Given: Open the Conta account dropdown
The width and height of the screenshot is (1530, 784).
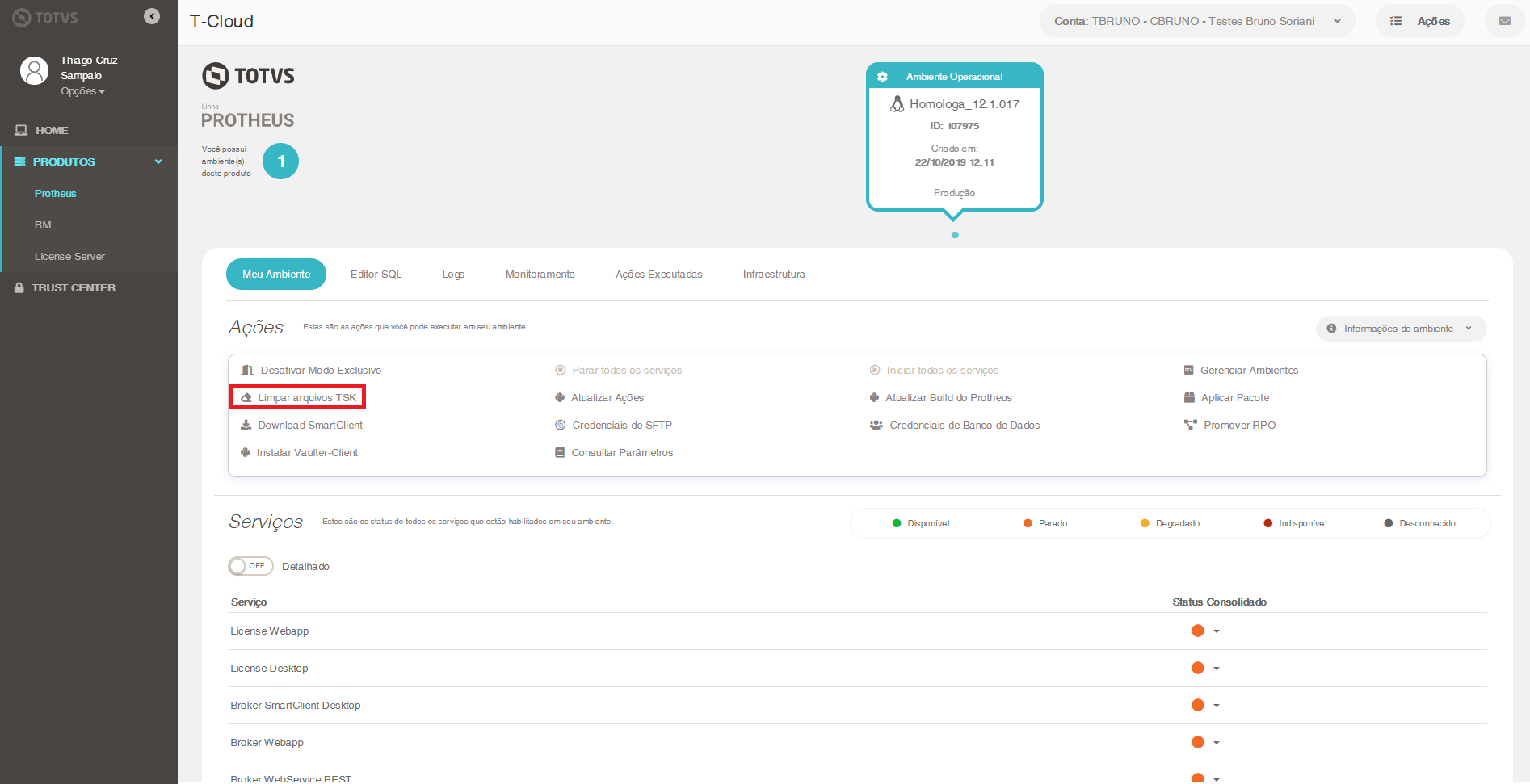Looking at the screenshot, I should coord(1197,21).
